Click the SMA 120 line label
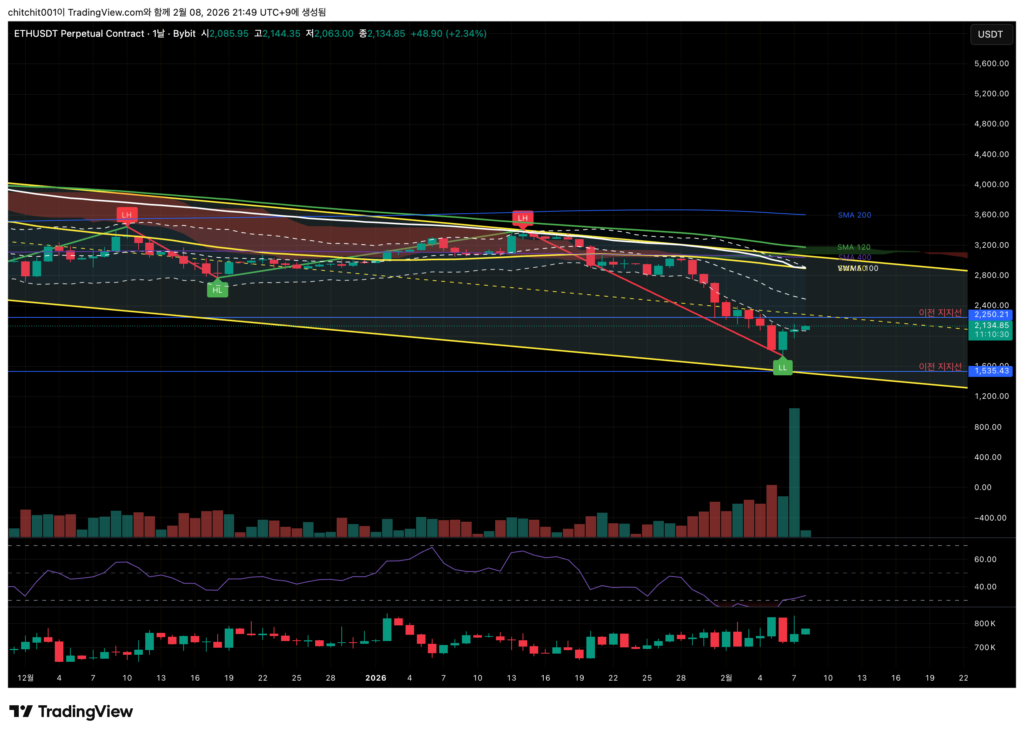Screen dimensions: 1024x735 pos(853,246)
